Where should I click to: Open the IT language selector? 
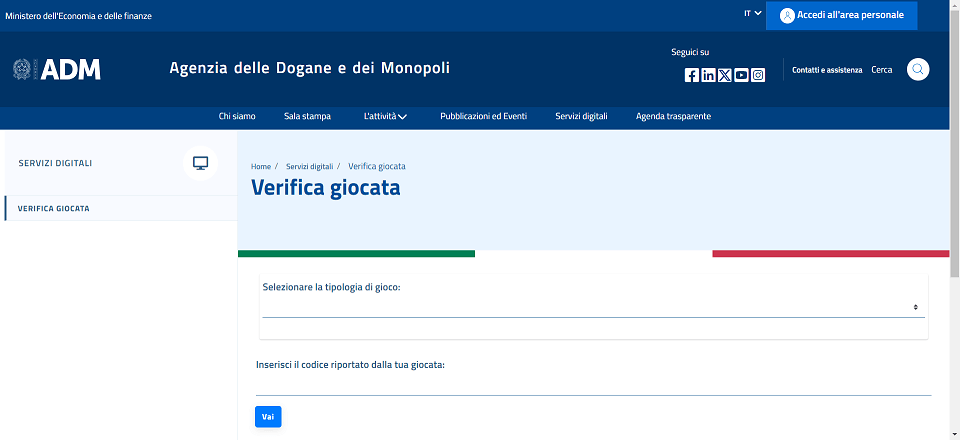[752, 13]
